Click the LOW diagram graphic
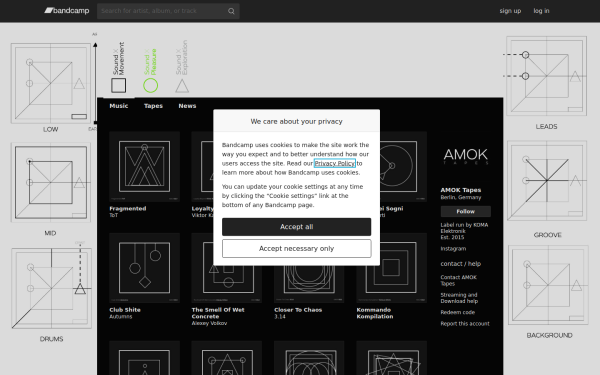600x375 pixels. click(51, 83)
